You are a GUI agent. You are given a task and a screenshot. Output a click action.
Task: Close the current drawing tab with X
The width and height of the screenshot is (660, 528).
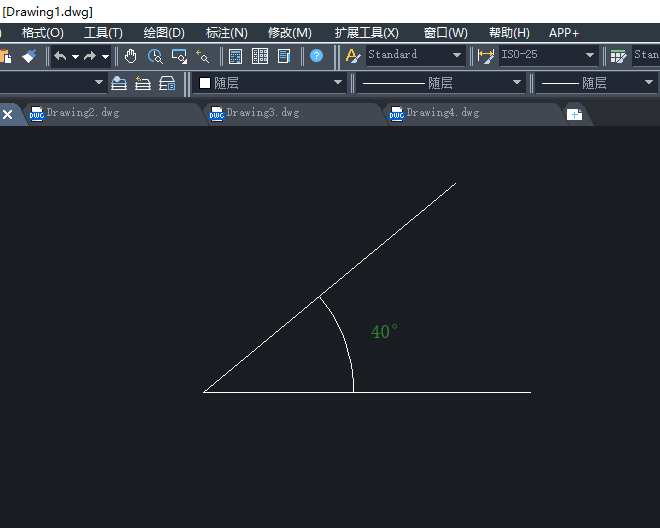pyautogui.click(x=8, y=114)
